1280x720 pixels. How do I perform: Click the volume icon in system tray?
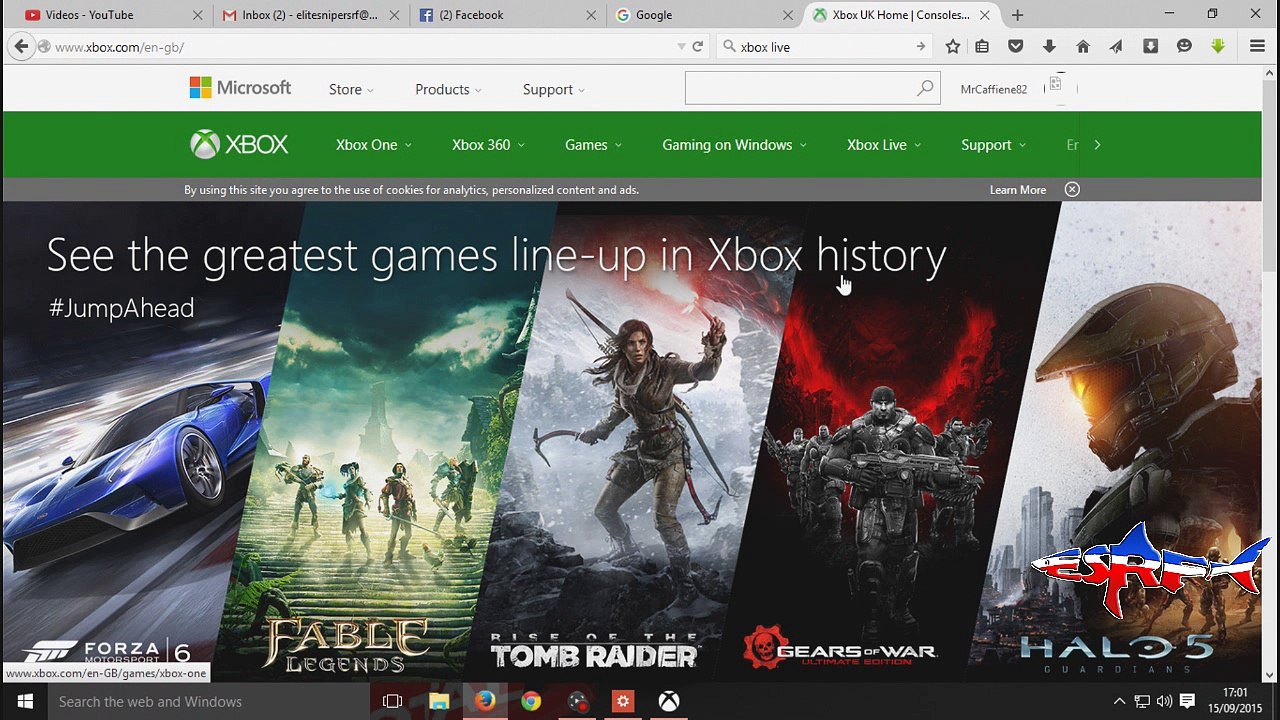(1164, 702)
